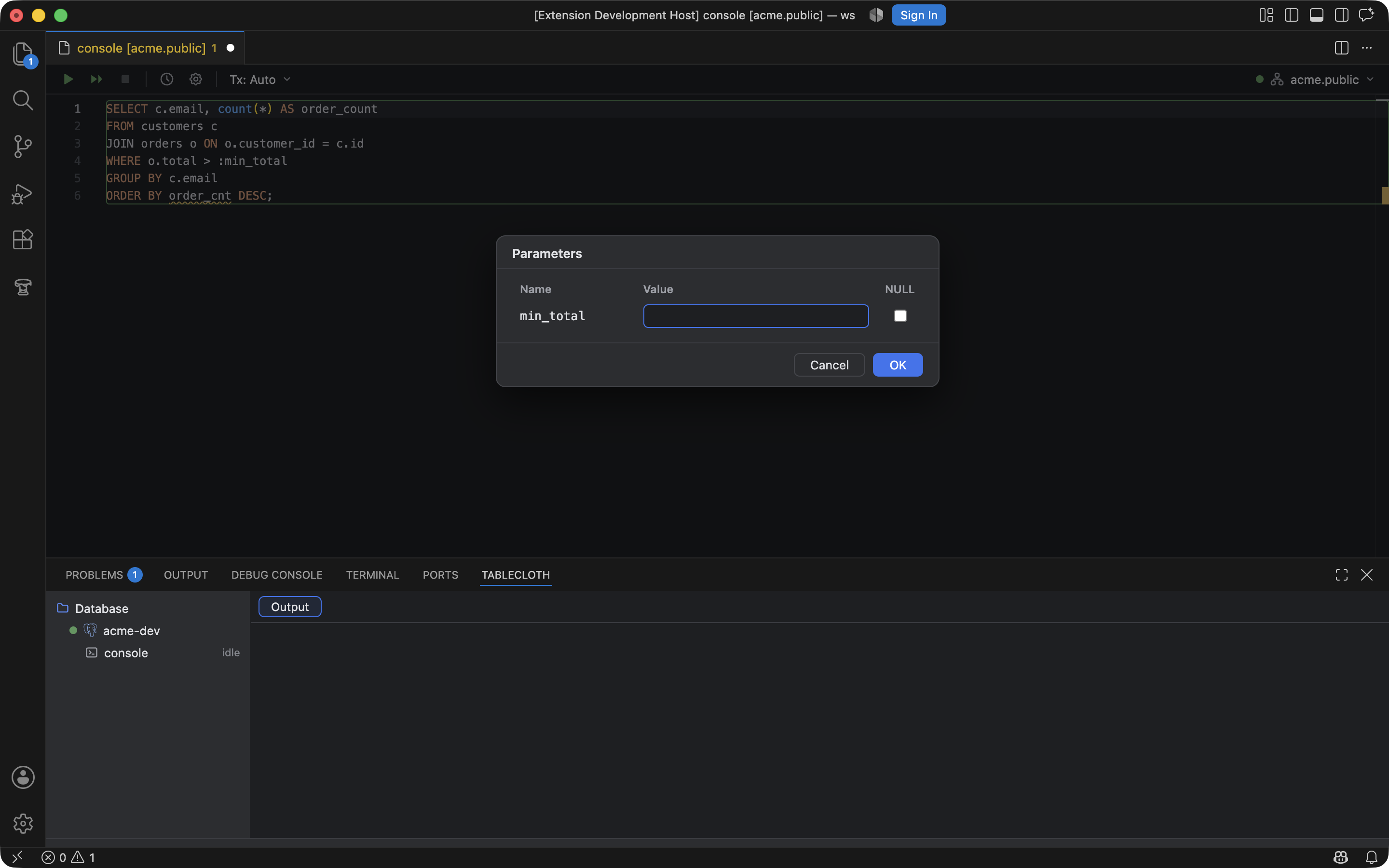Click the Copilot icon in status bar

point(1341,858)
